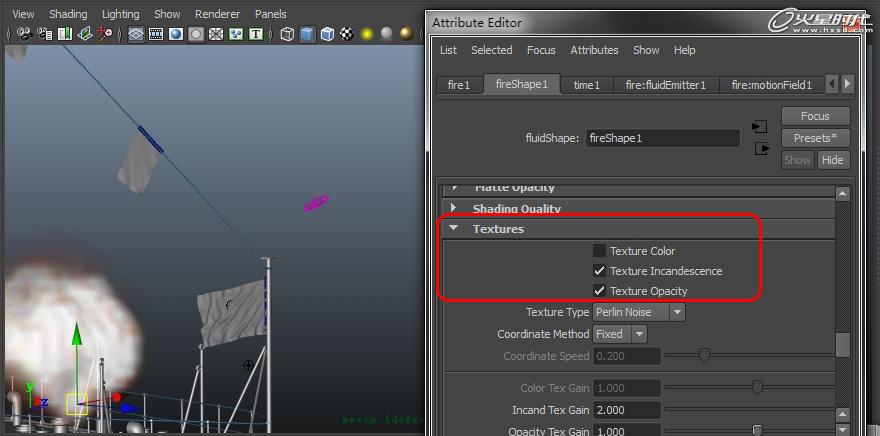Open the Shading menu
880x436 pixels.
point(68,14)
